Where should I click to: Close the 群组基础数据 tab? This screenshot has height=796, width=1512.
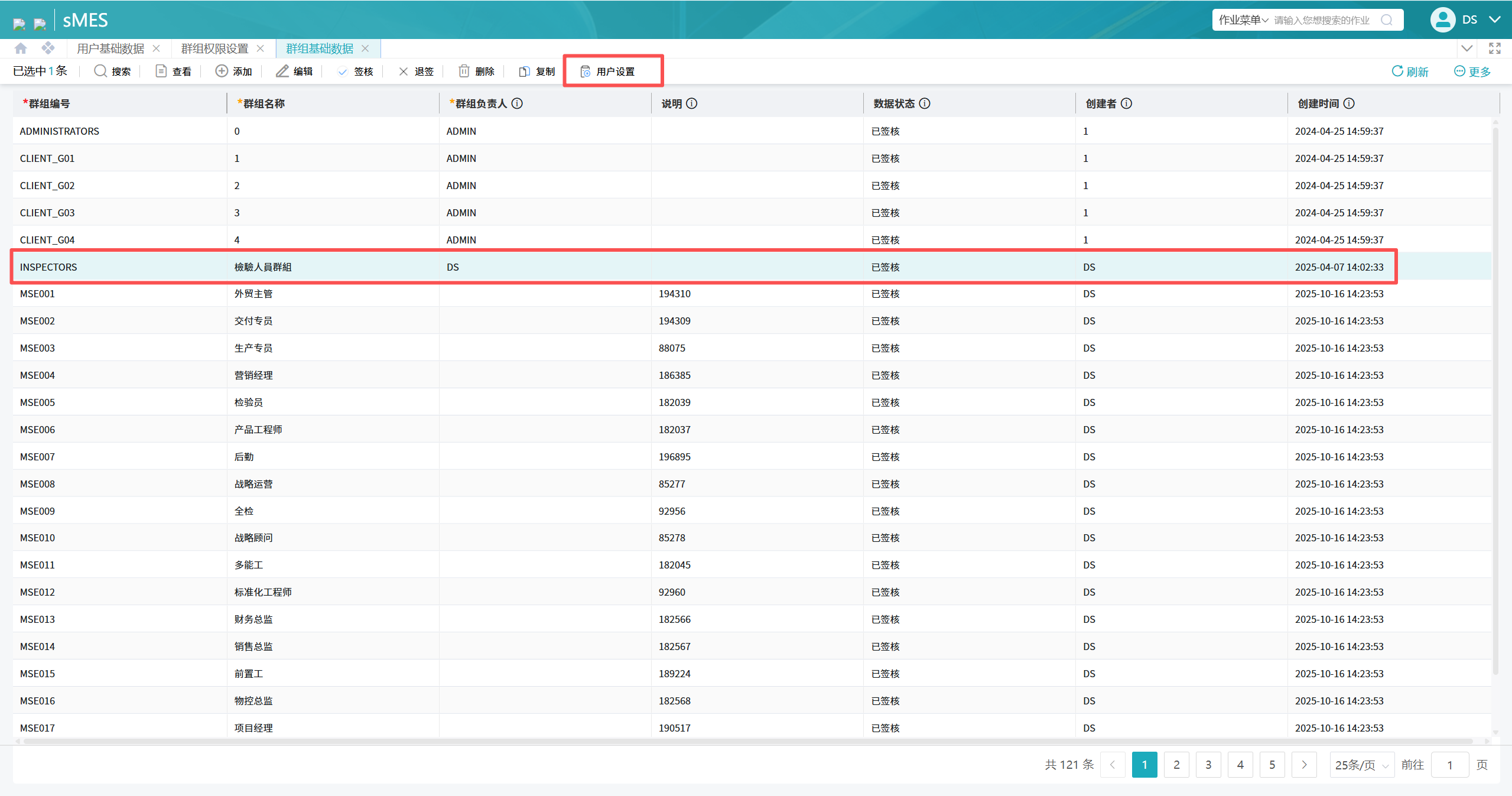click(365, 48)
